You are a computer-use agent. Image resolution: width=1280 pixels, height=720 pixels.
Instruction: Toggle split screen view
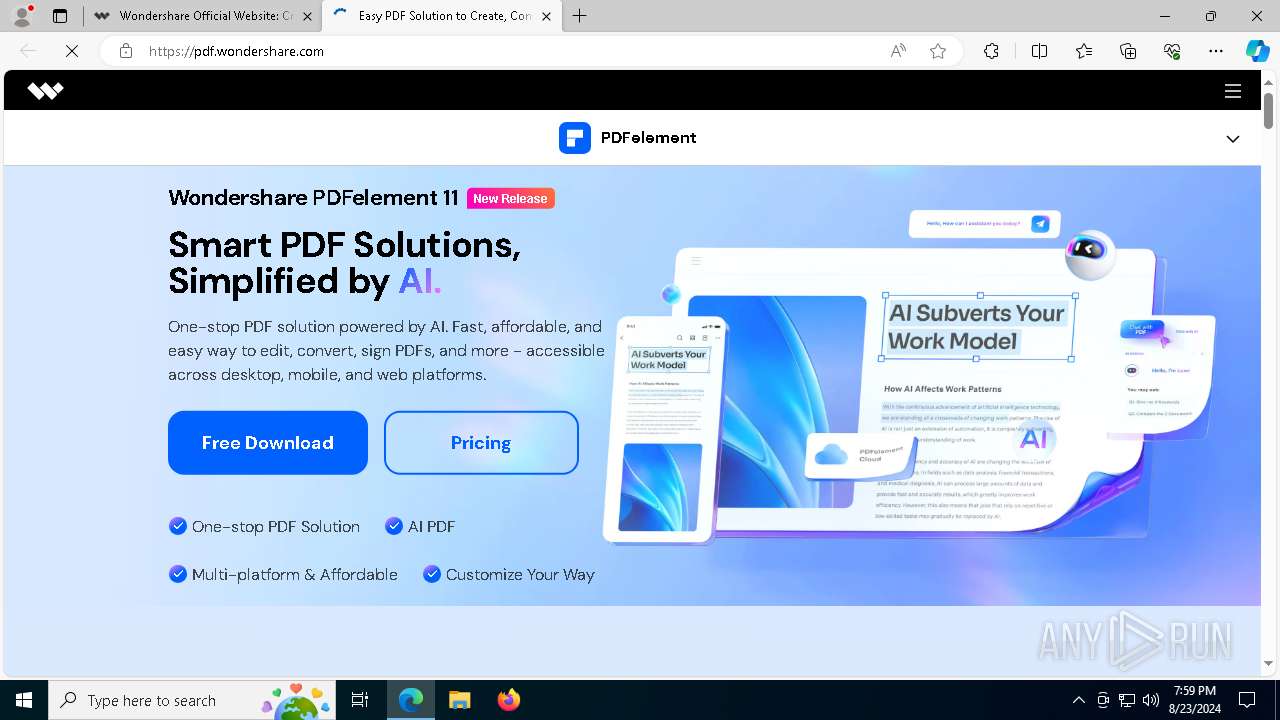tap(1039, 51)
